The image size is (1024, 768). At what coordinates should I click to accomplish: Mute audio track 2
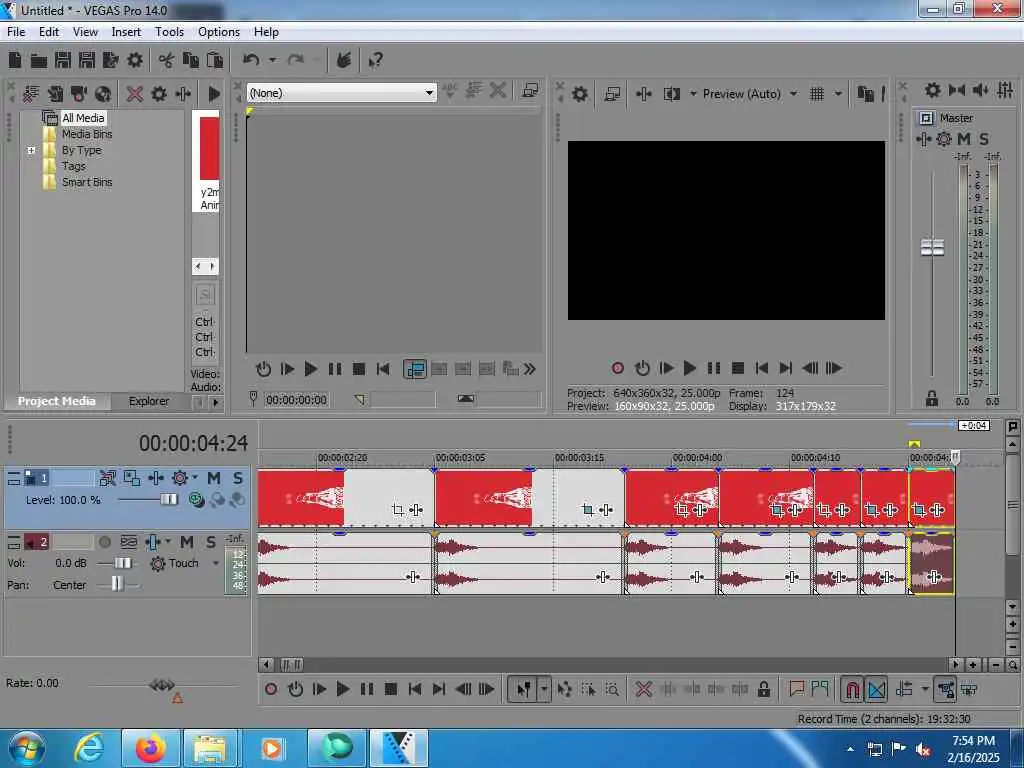click(x=187, y=542)
